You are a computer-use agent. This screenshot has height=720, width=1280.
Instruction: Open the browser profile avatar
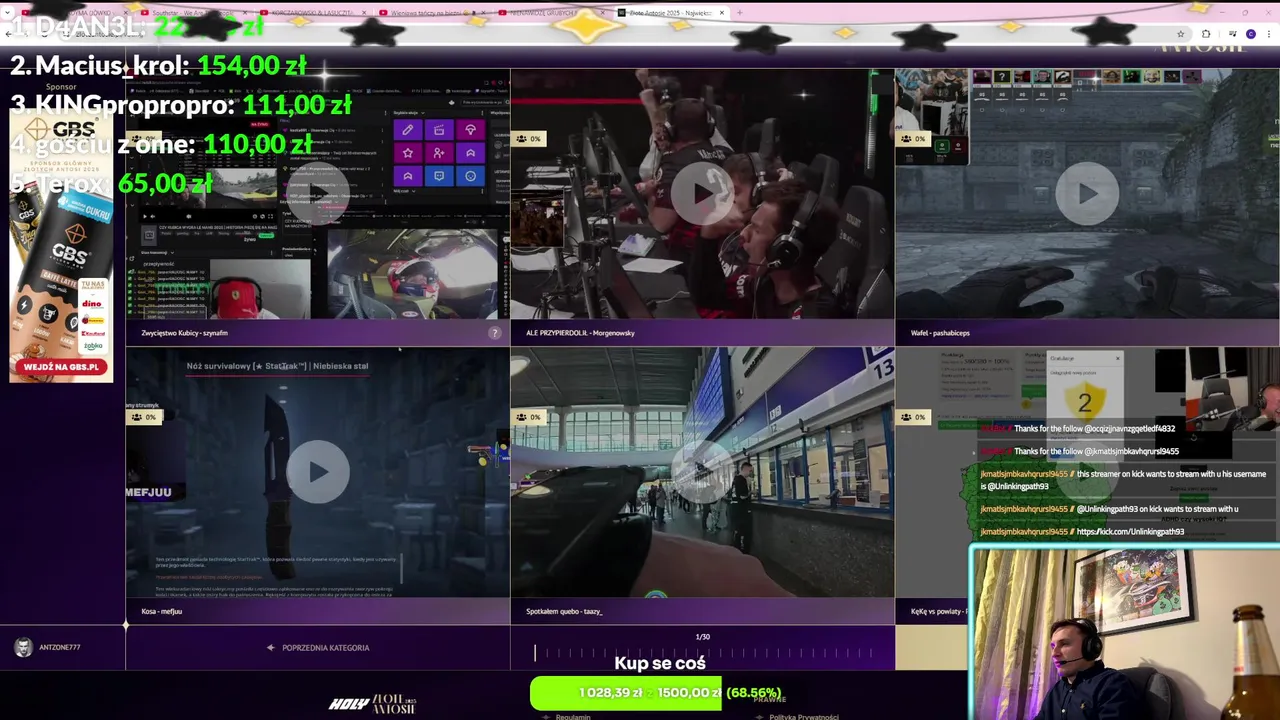point(1250,34)
